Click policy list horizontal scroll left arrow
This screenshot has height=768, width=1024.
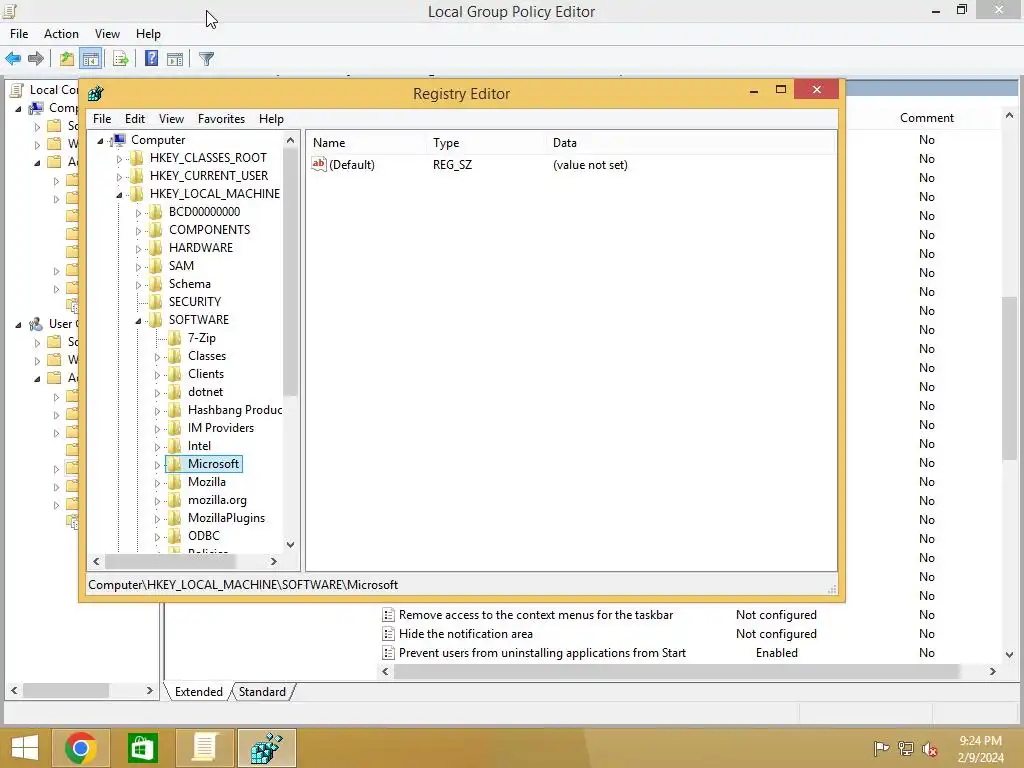pos(385,671)
